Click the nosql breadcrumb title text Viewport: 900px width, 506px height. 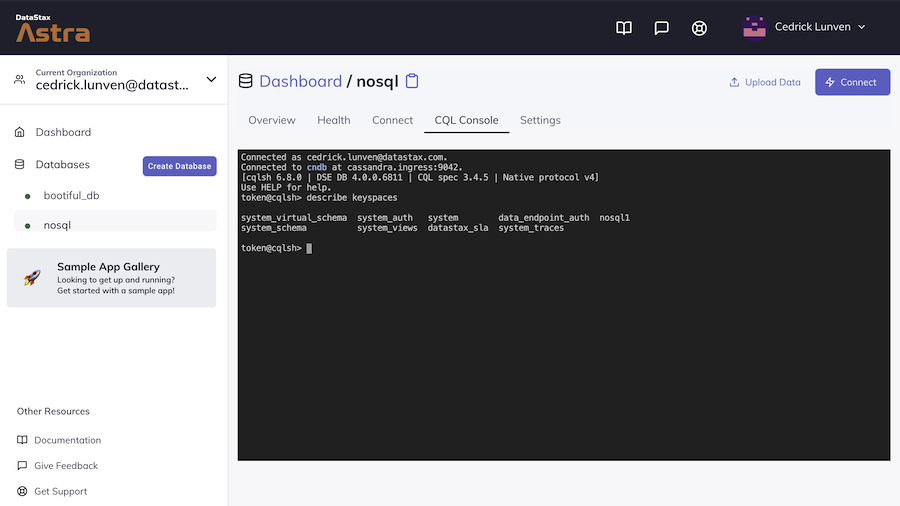point(377,81)
